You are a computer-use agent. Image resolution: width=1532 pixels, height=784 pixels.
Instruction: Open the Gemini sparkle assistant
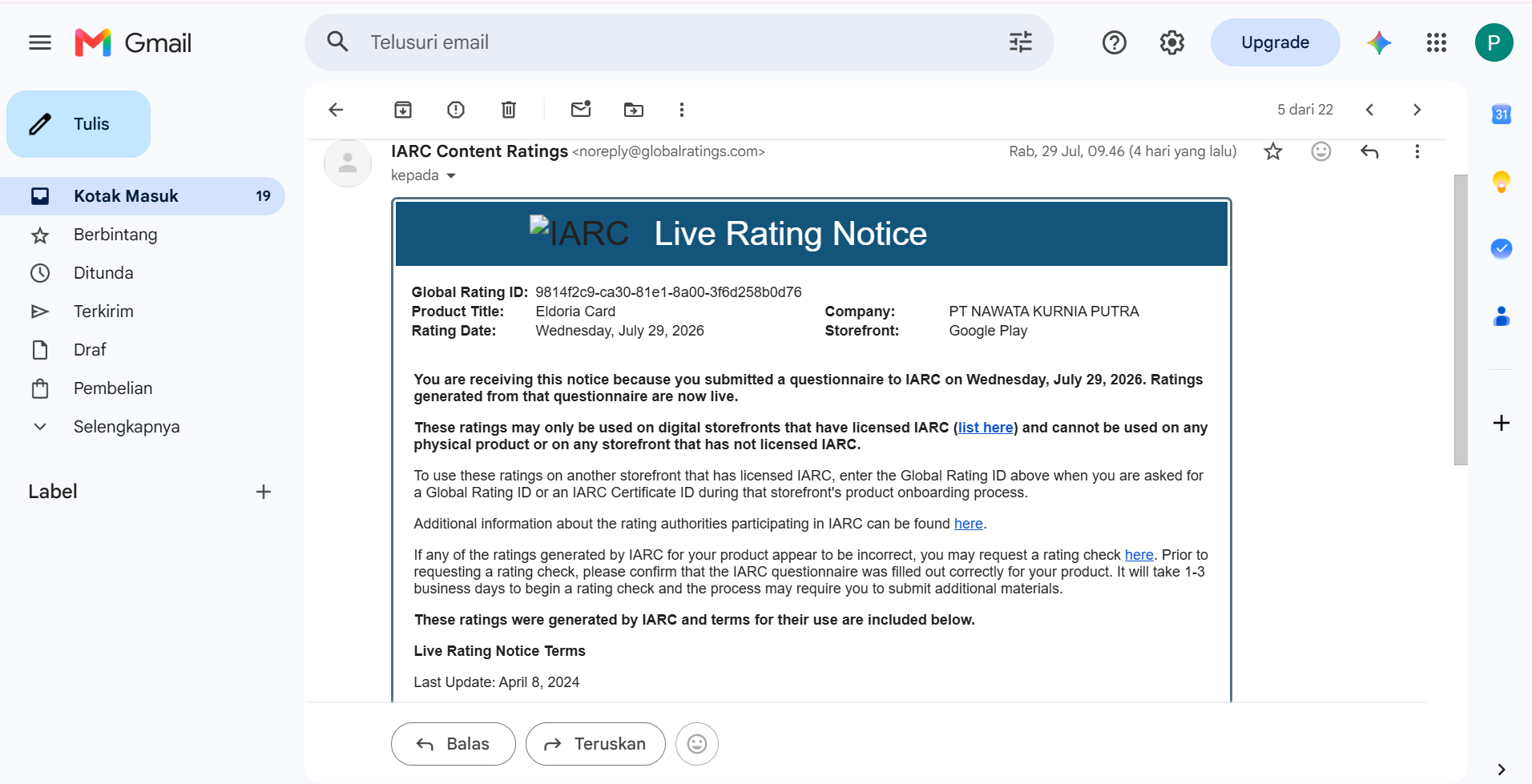click(1378, 42)
